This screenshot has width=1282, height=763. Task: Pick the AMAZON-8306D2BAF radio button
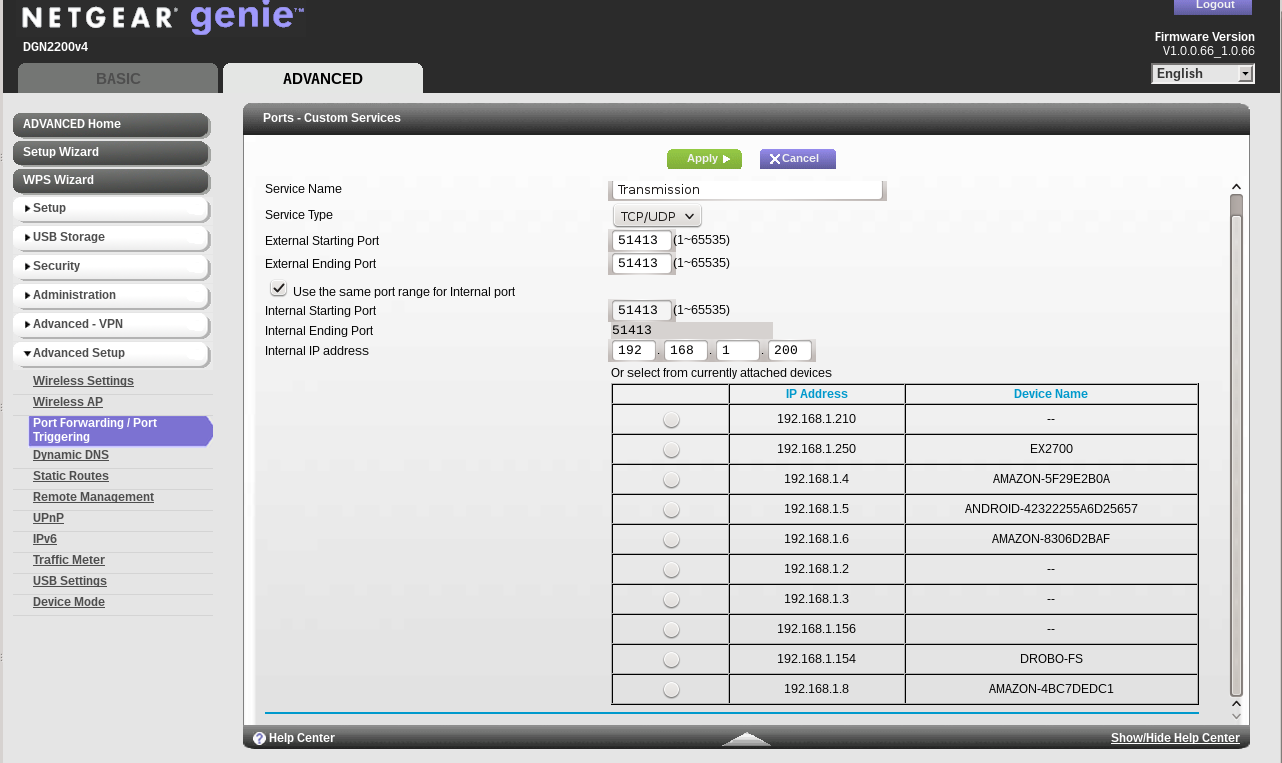coord(671,540)
